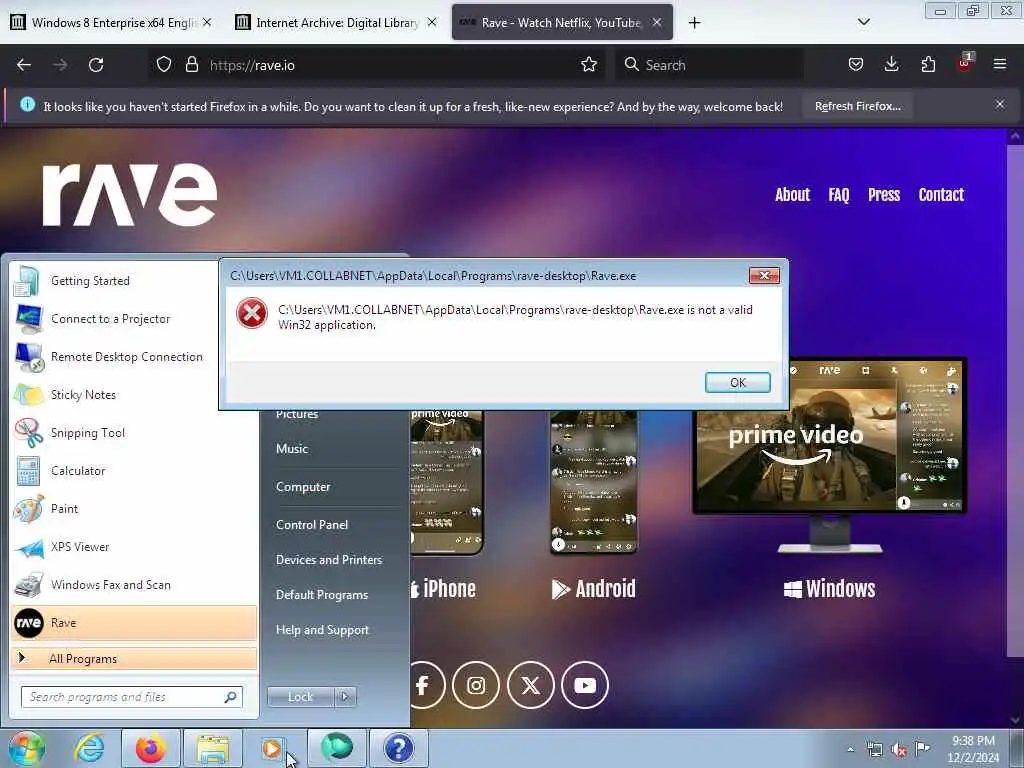This screenshot has width=1024, height=768.
Task: Open Rave's Instagram social icon
Action: [x=476, y=685]
